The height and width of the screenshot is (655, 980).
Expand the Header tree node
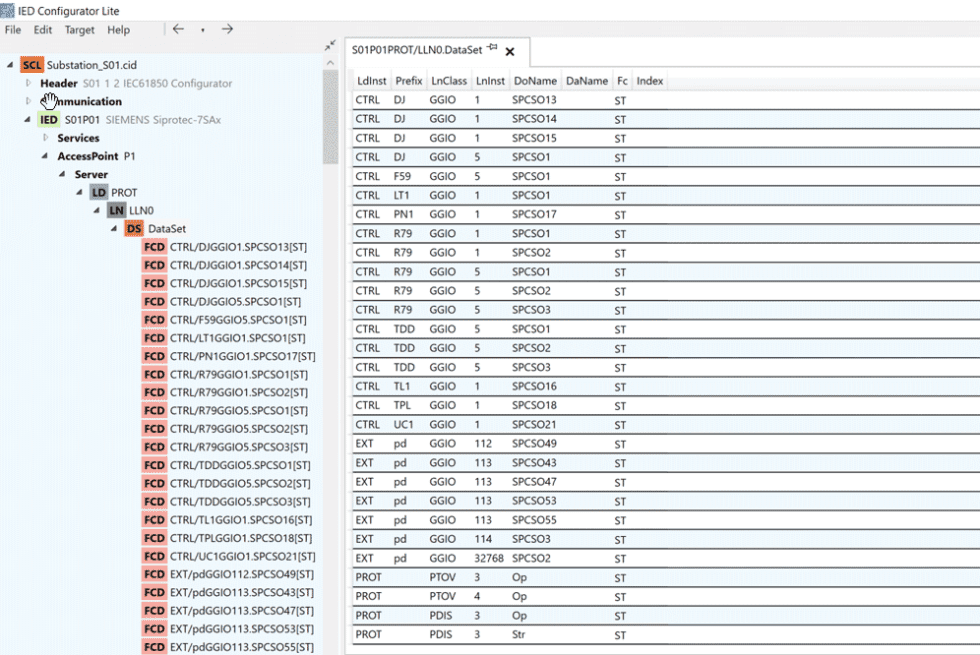pyautogui.click(x=27, y=83)
